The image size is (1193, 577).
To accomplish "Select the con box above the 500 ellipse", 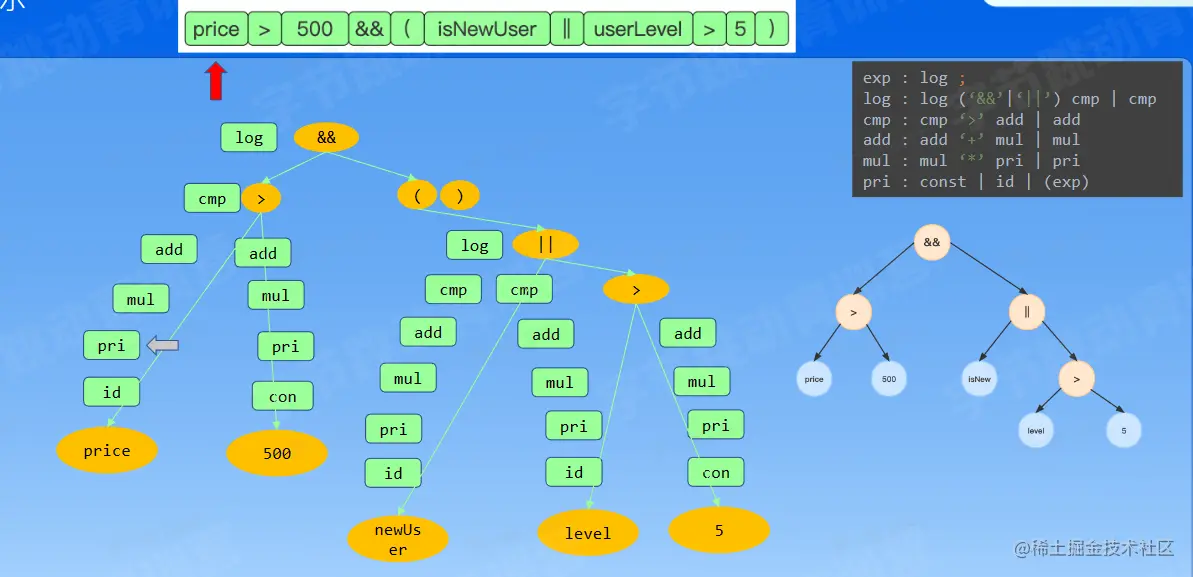I will [282, 397].
